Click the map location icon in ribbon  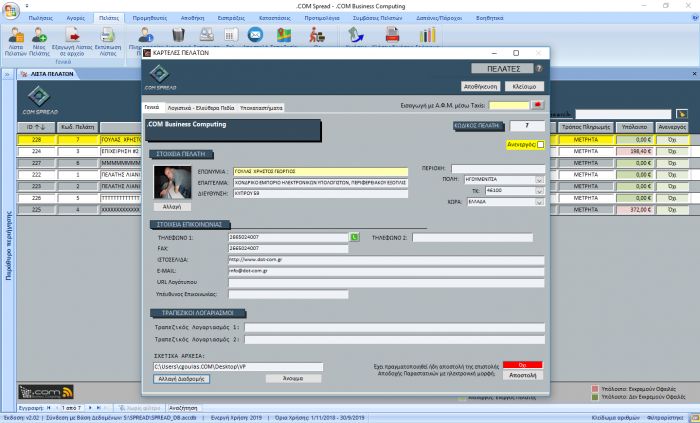pyautogui.click(x=284, y=35)
